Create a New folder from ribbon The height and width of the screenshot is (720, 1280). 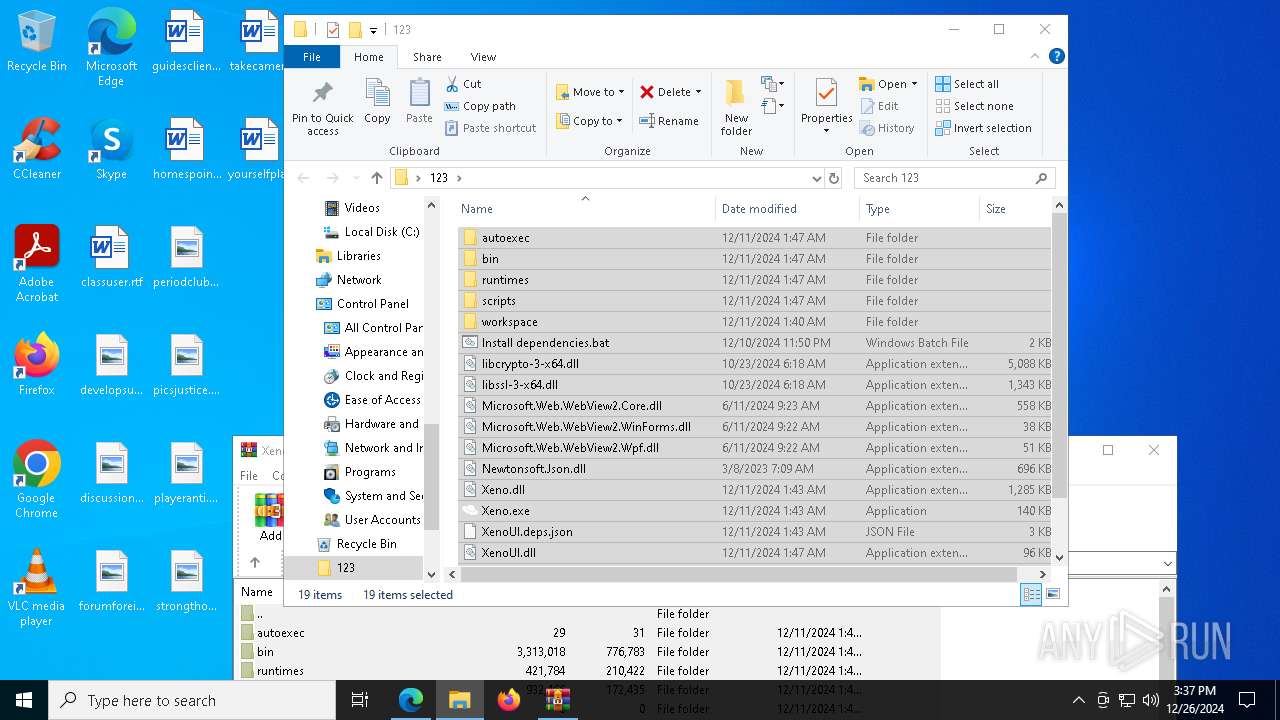pyautogui.click(x=736, y=108)
